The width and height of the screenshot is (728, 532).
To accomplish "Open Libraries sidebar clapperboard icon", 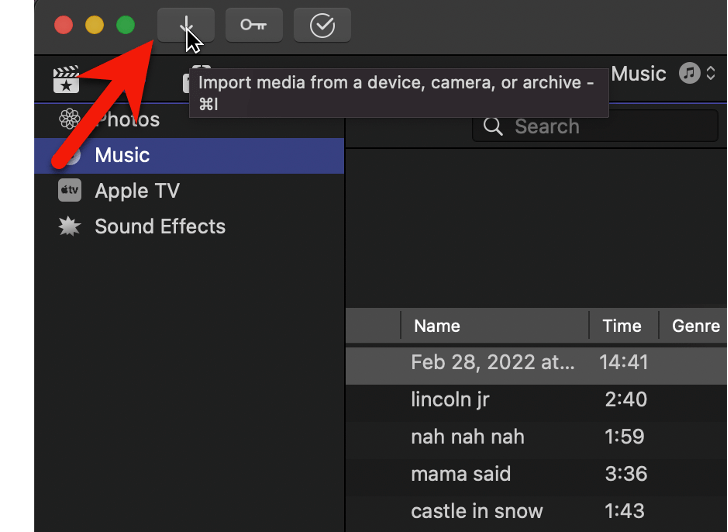I will coord(66,79).
